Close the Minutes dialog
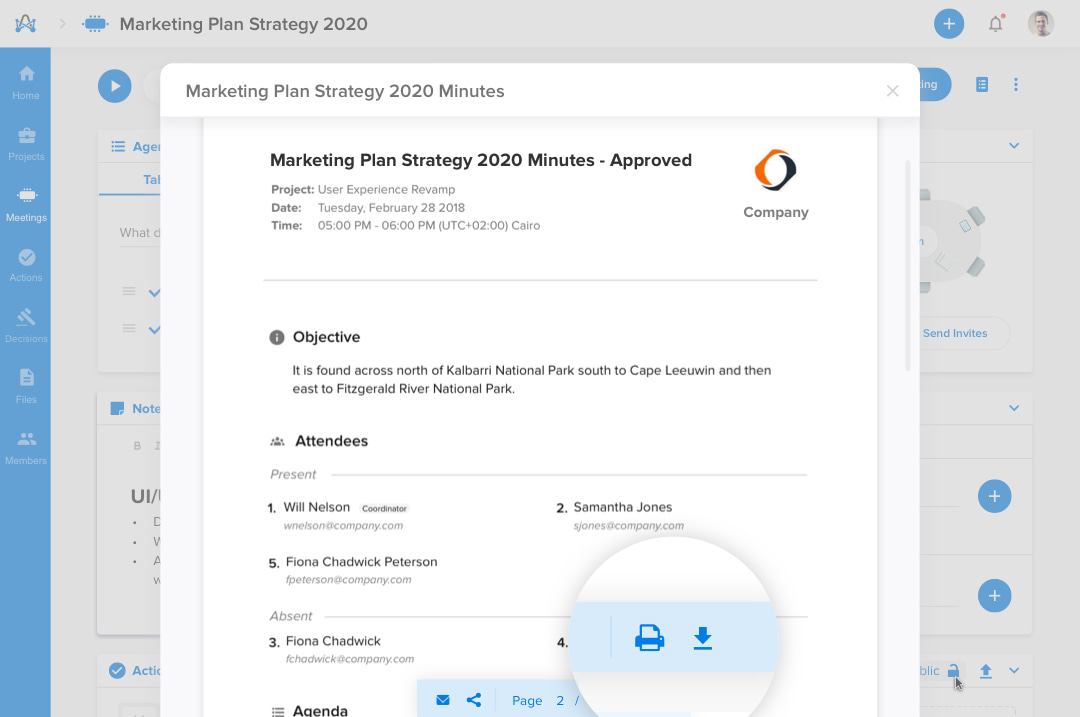Screen dimensions: 1080x717 pyautogui.click(x=893, y=91)
